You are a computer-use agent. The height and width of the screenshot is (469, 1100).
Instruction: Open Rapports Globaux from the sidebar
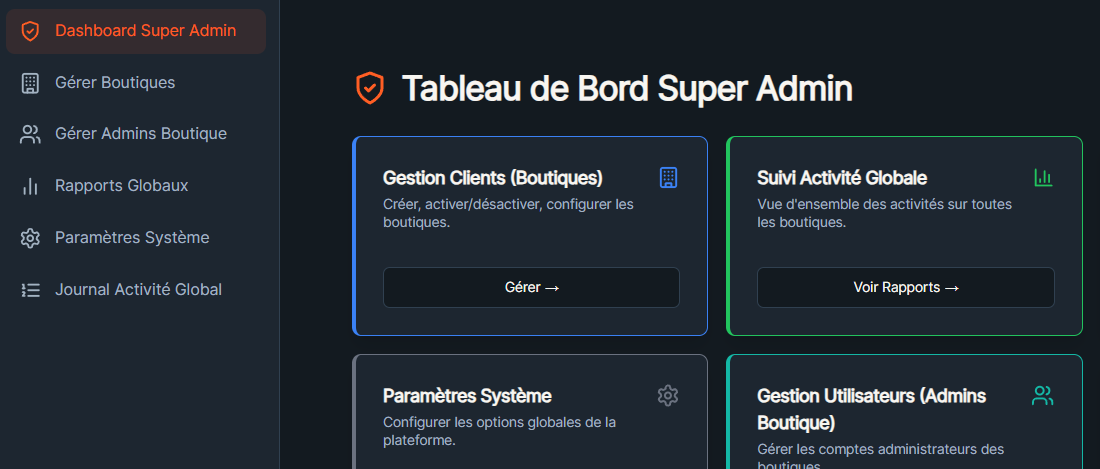pos(136,186)
